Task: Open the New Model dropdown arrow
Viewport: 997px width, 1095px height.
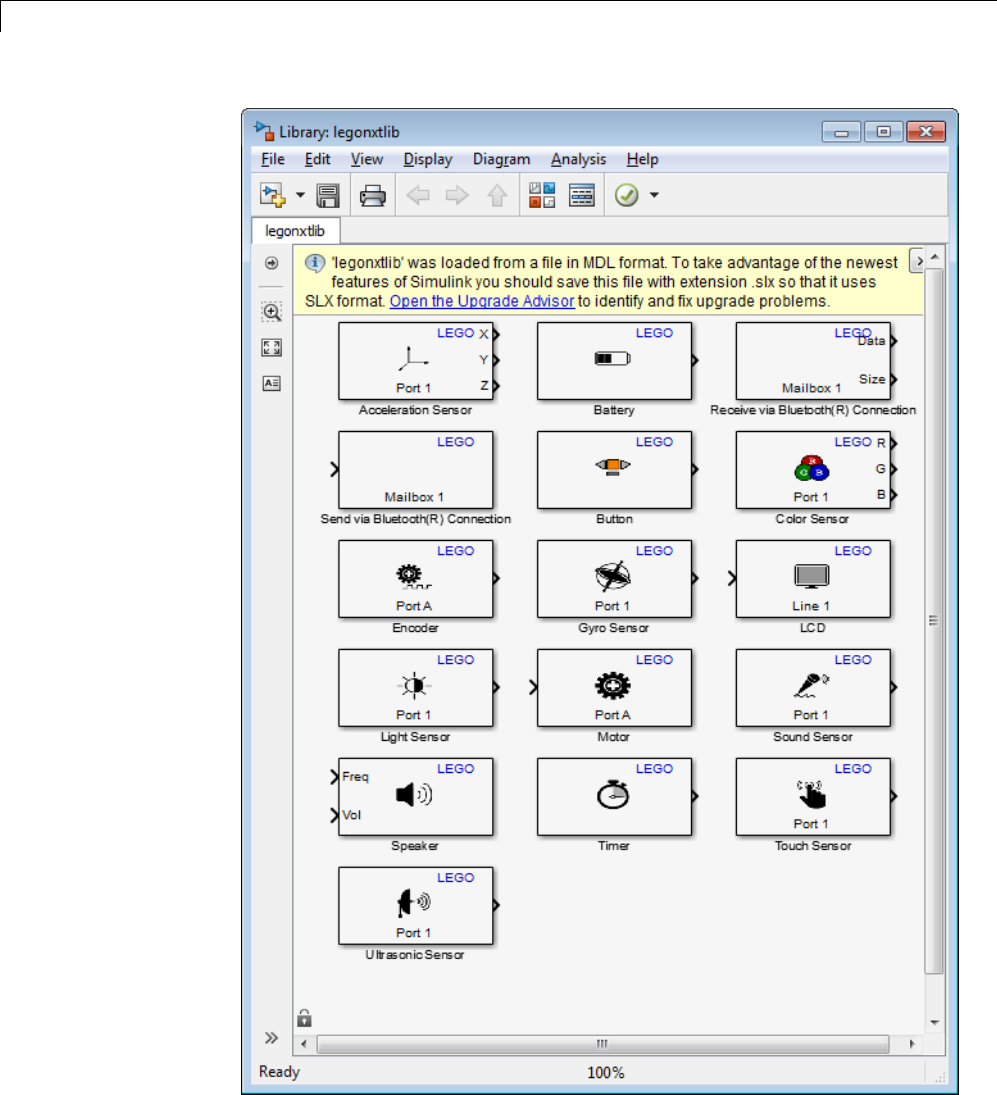Action: 300,196
